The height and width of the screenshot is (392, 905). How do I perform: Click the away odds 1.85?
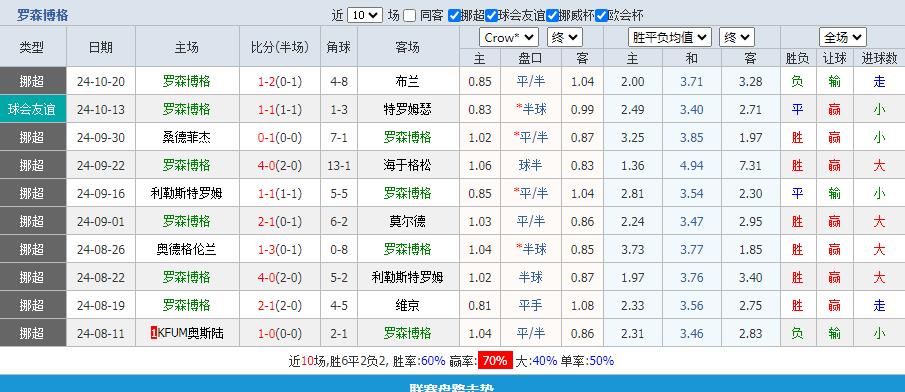point(750,249)
